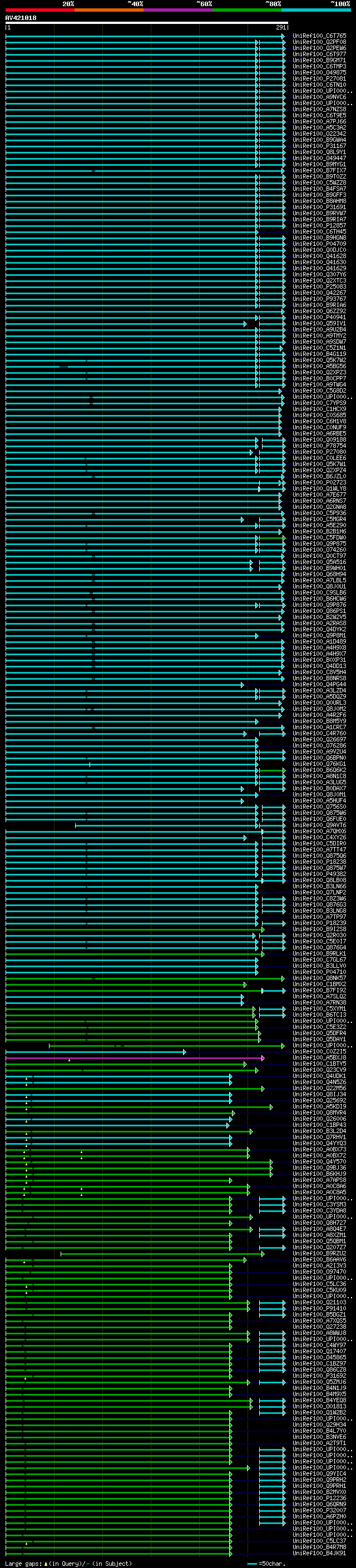The image size is (356, 1568).
Task: Click the white query sequence bar
Action: [147, 22]
